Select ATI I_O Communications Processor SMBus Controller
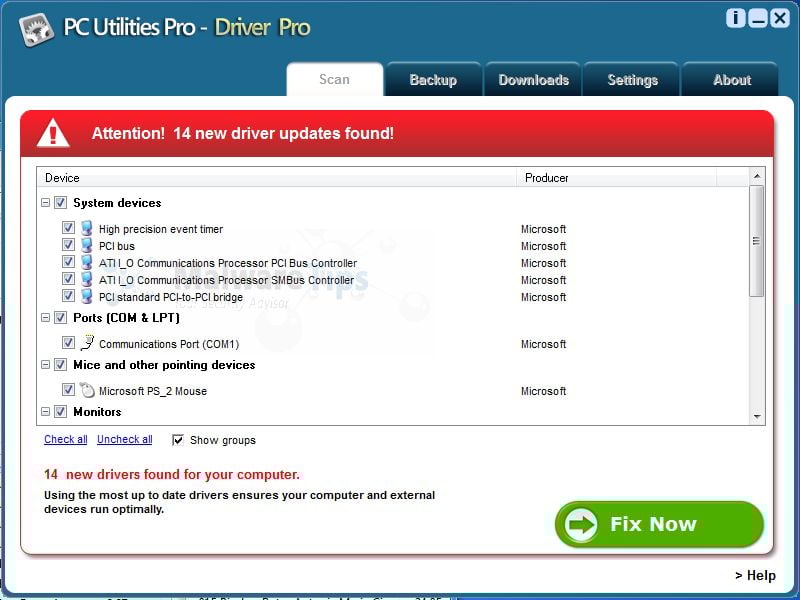The image size is (800, 600). click(227, 280)
